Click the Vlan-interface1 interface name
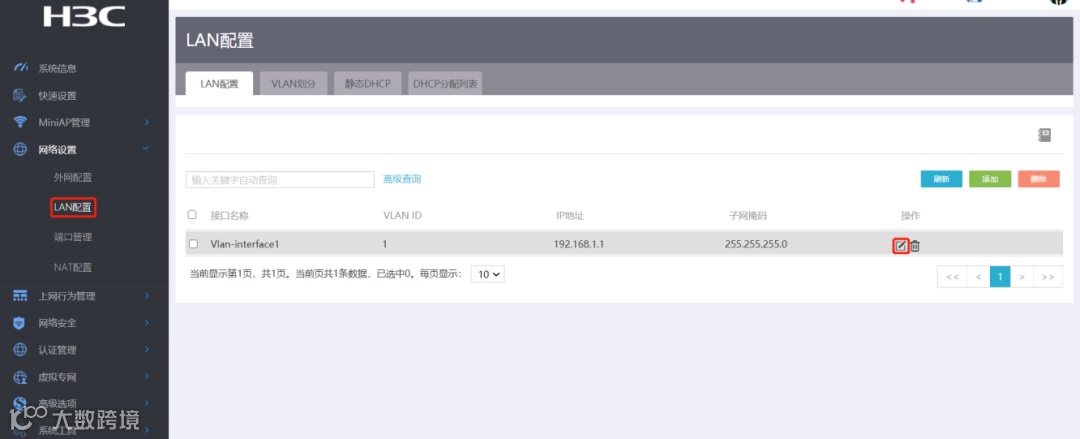Image resolution: width=1080 pixels, height=439 pixels. tap(245, 244)
